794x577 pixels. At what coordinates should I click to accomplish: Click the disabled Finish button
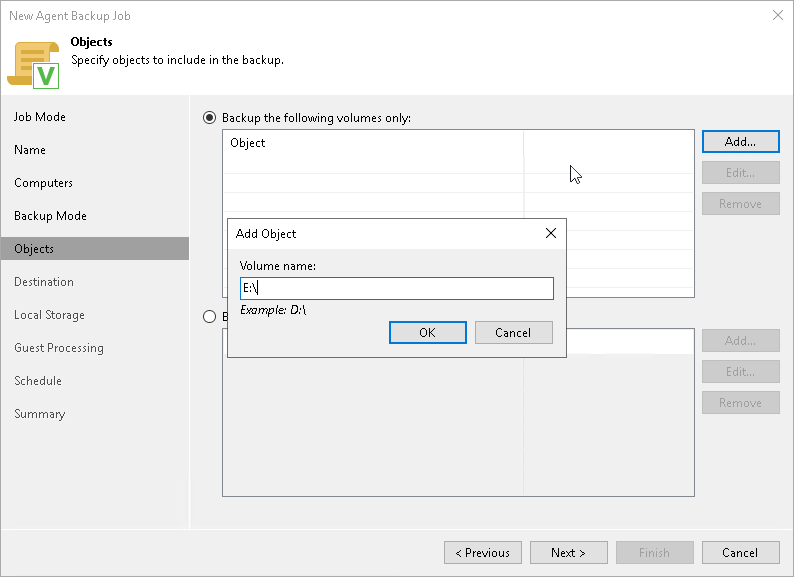click(x=655, y=553)
